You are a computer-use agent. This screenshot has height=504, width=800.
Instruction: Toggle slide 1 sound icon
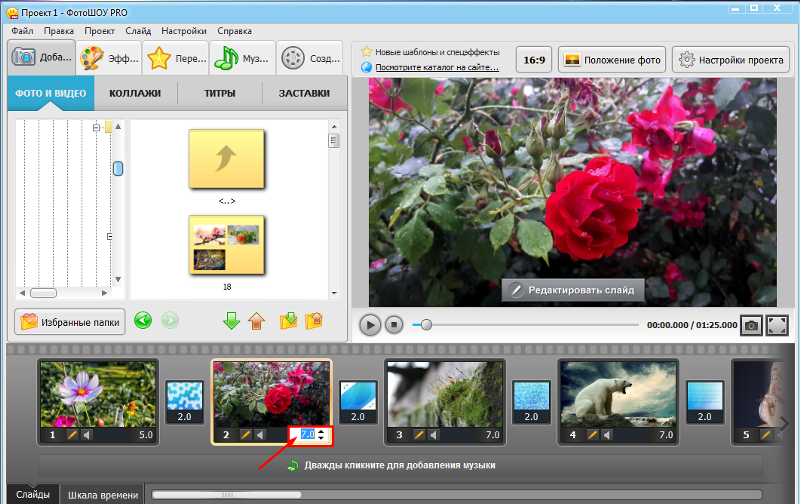point(87,435)
